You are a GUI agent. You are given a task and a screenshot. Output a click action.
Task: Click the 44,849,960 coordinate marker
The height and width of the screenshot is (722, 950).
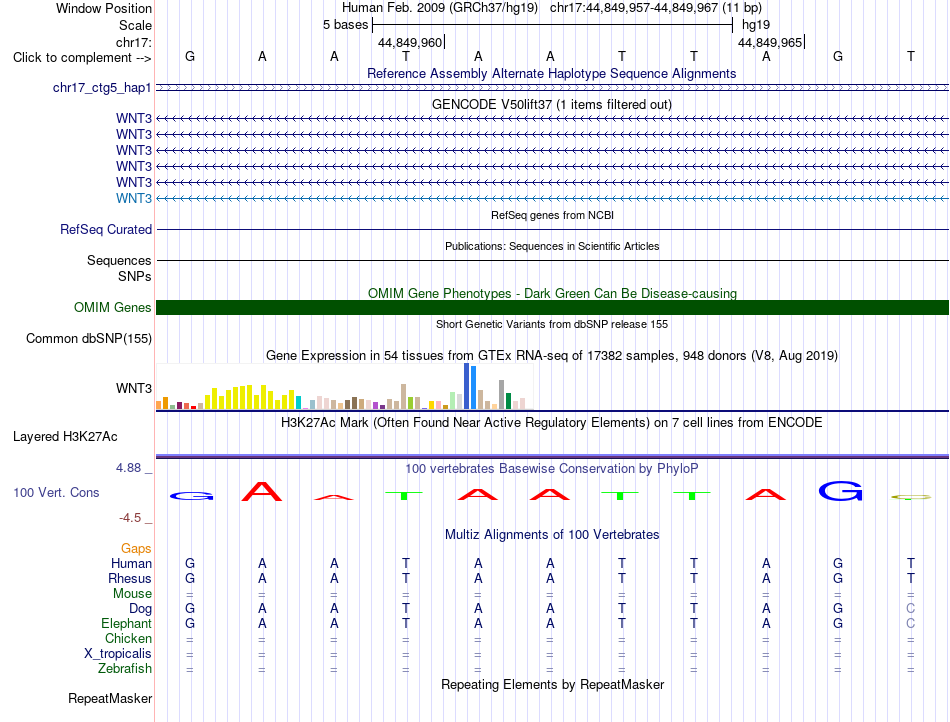[x=410, y=42]
